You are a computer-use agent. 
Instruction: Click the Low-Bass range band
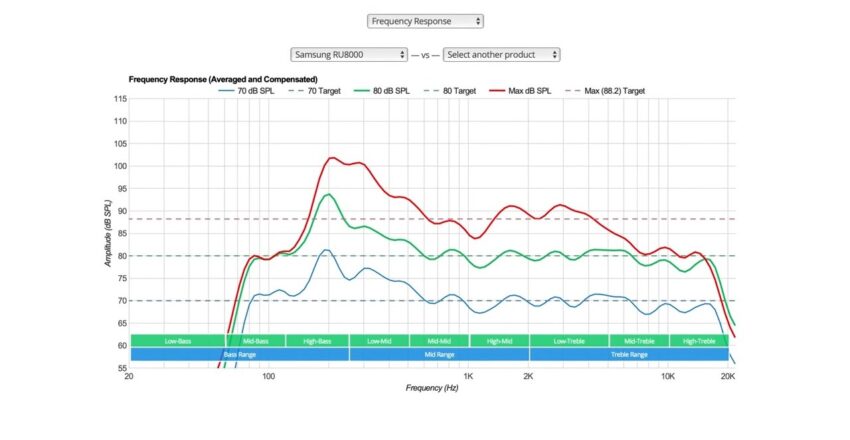[178, 341]
